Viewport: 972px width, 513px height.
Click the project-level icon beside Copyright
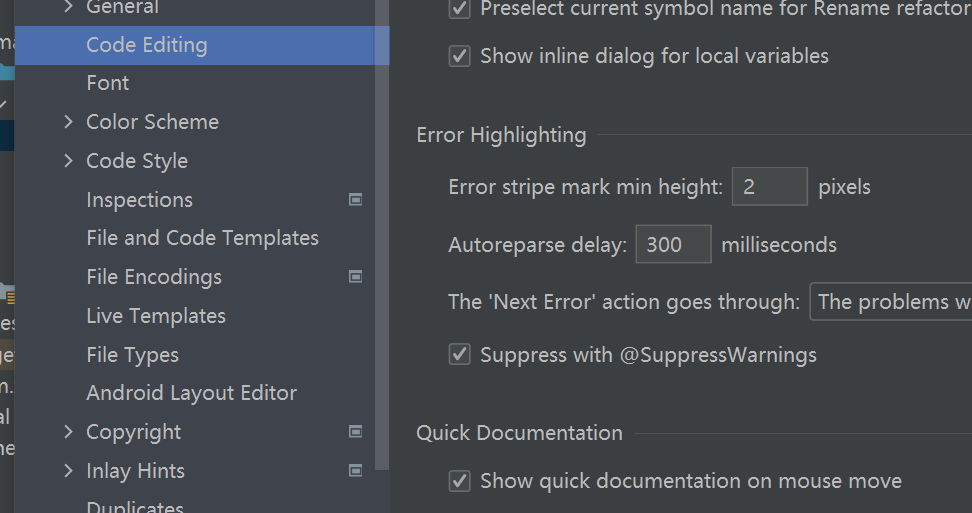point(355,432)
